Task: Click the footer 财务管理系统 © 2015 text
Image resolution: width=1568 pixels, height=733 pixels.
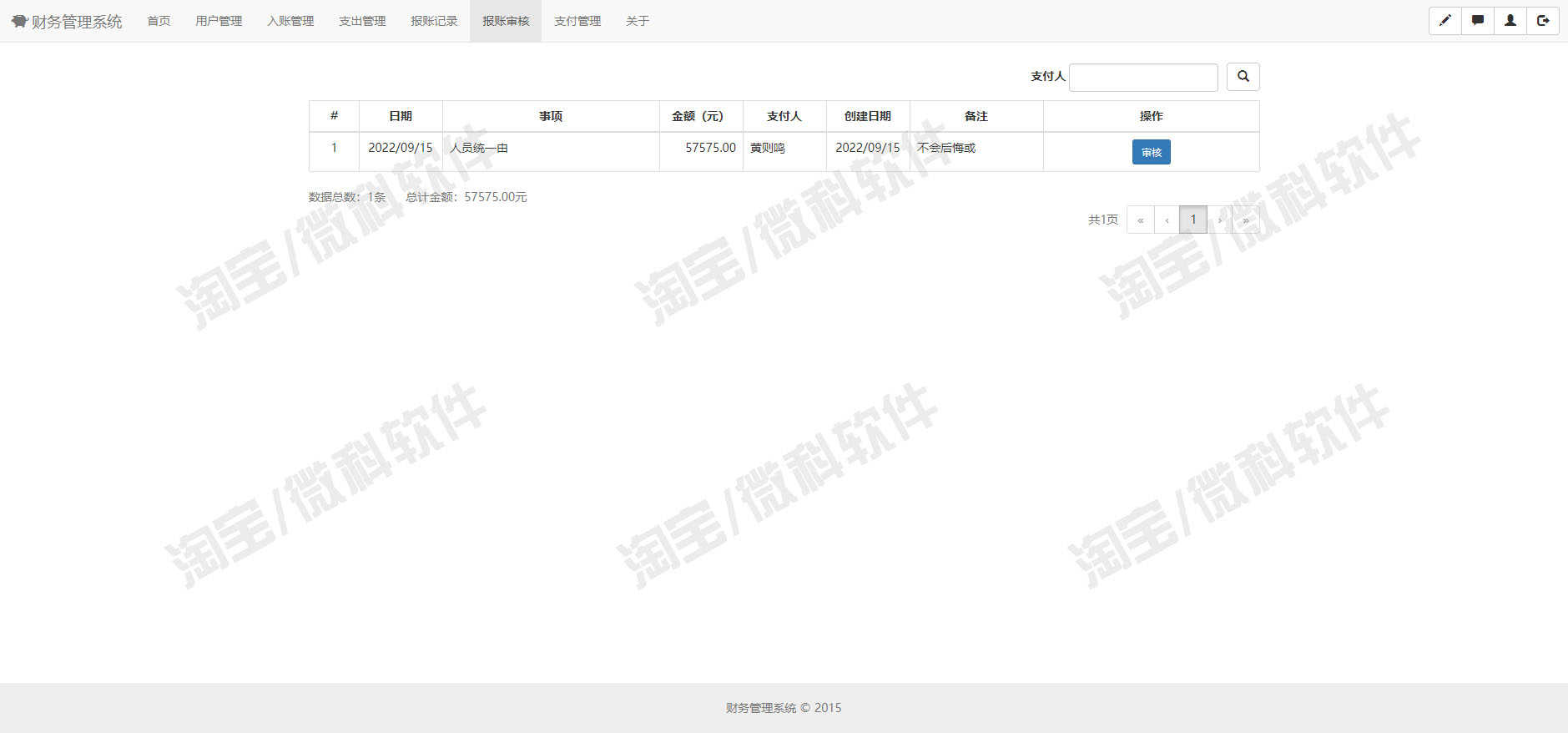Action: pos(784,708)
